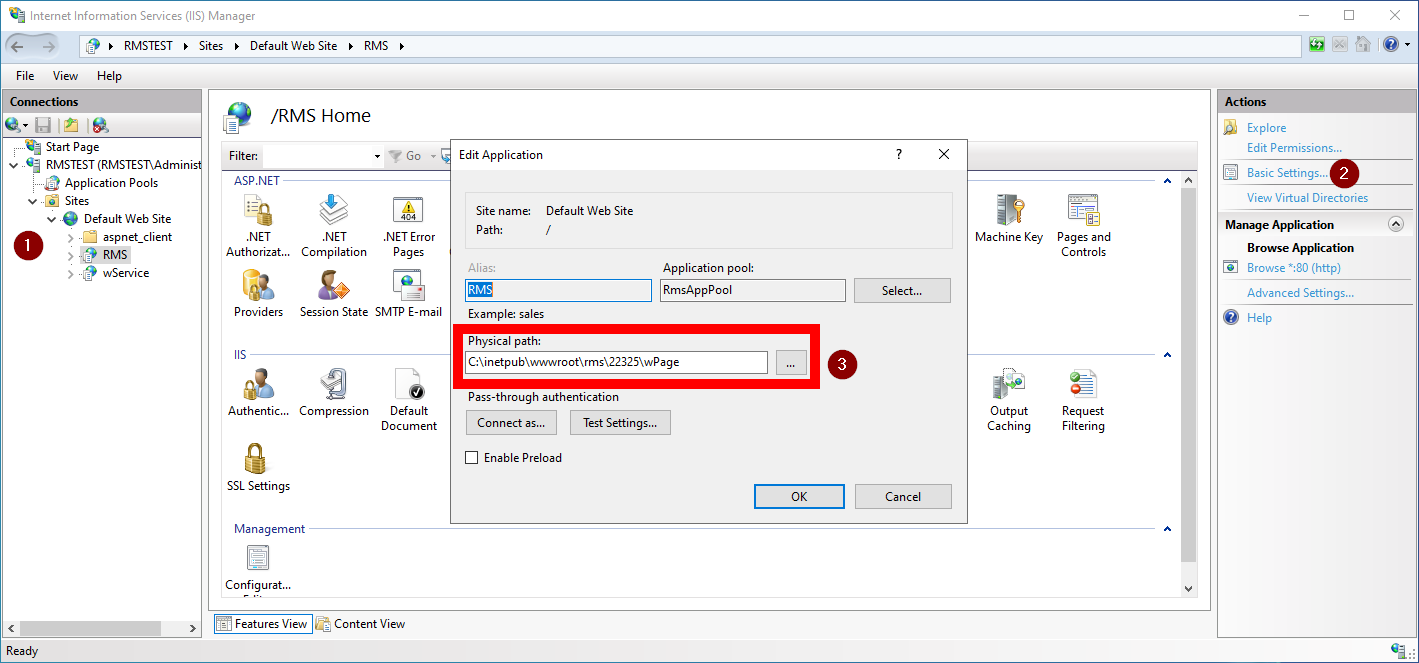Toggle the Enable Preload checkbox
This screenshot has width=1419, height=663.
pos(472,458)
